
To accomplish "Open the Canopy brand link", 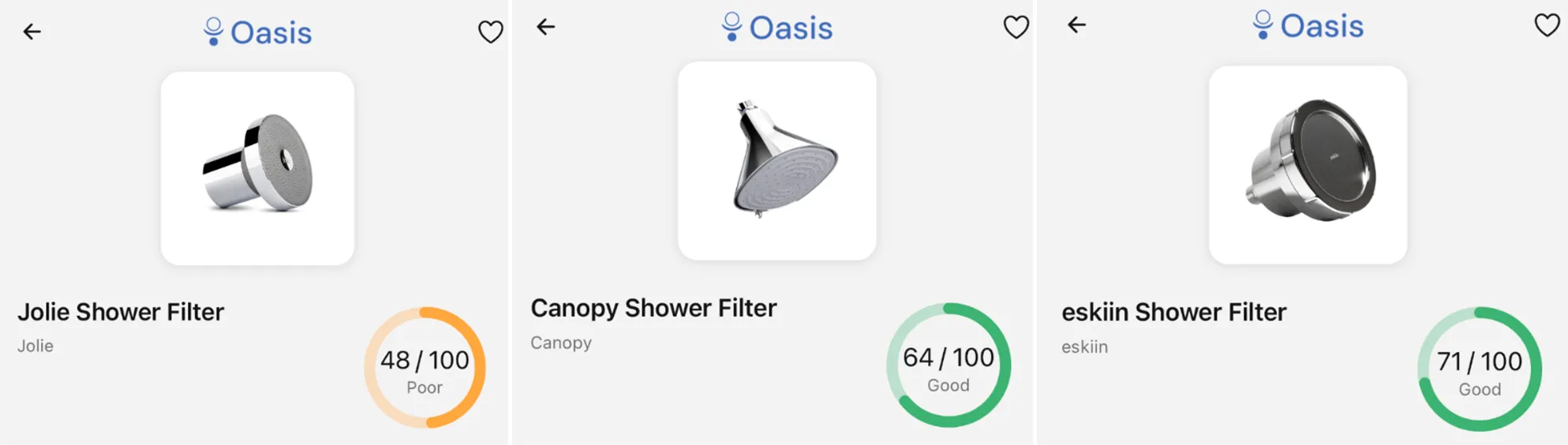I will (x=561, y=342).
